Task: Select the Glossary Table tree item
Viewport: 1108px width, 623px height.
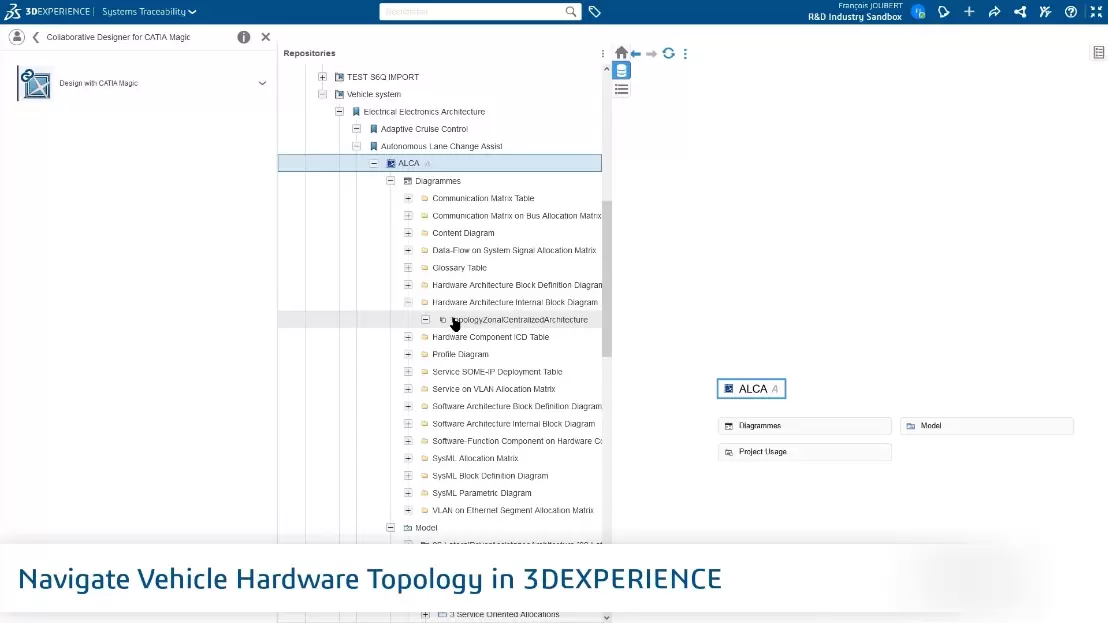Action: point(459,268)
